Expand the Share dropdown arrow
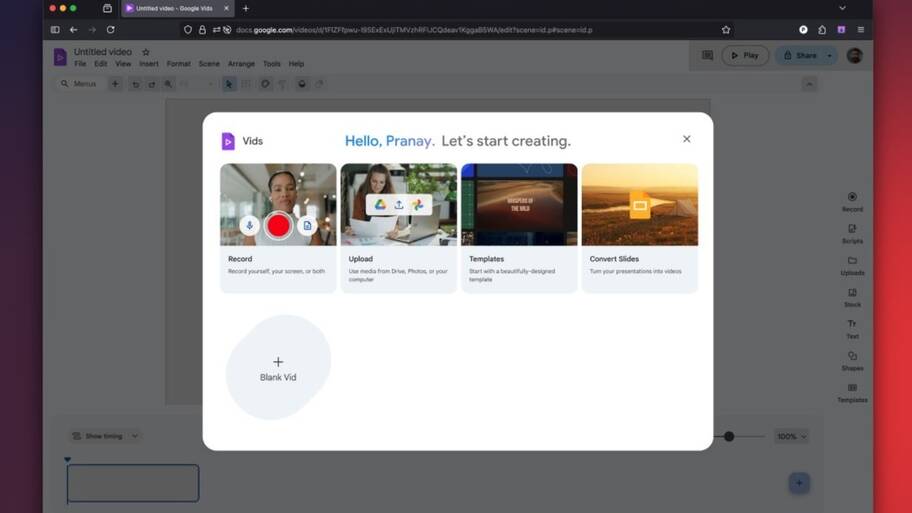This screenshot has width=912, height=513. [x=829, y=55]
